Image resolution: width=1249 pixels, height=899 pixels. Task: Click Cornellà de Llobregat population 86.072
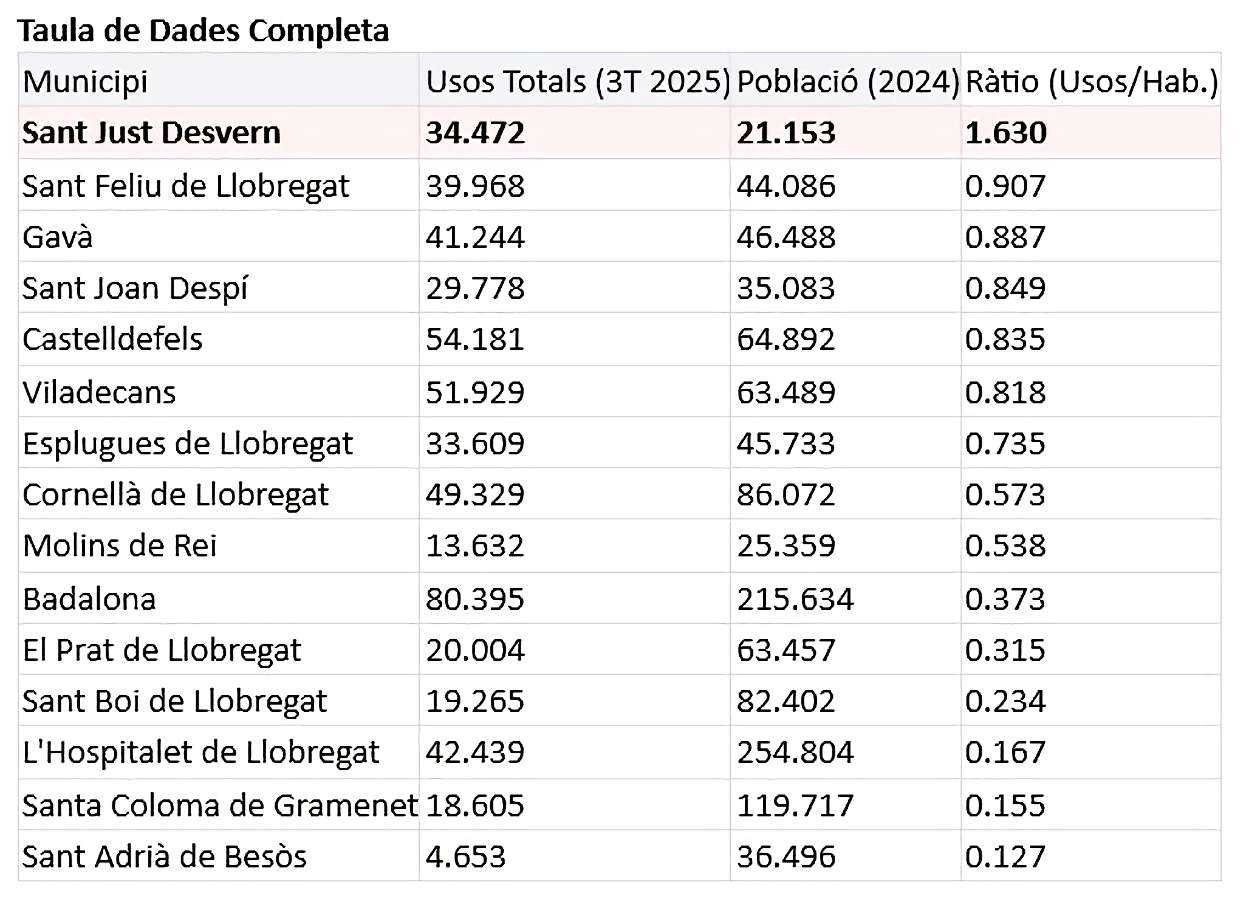coord(785,495)
